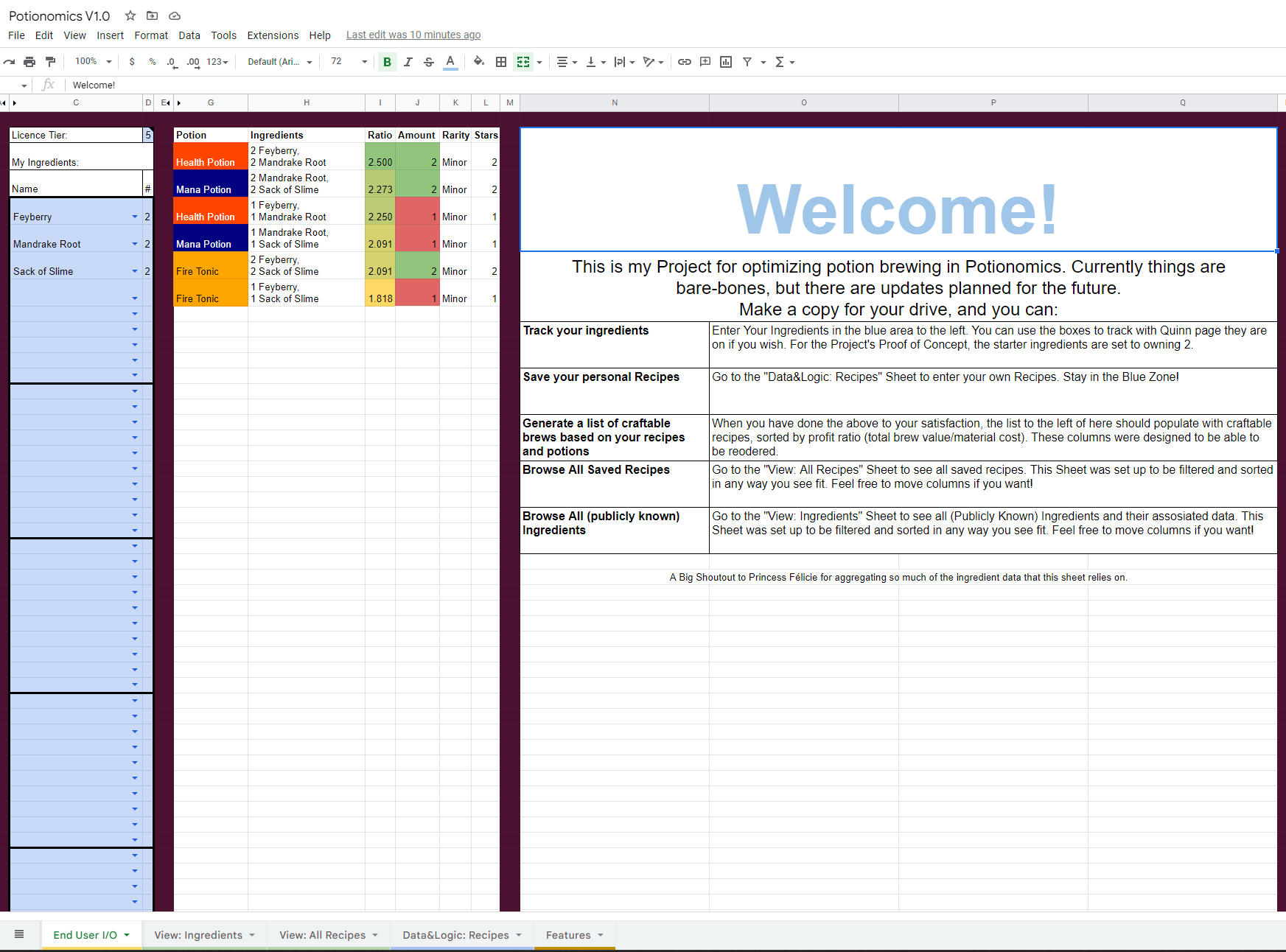Open the all sheets list icon

[19, 934]
